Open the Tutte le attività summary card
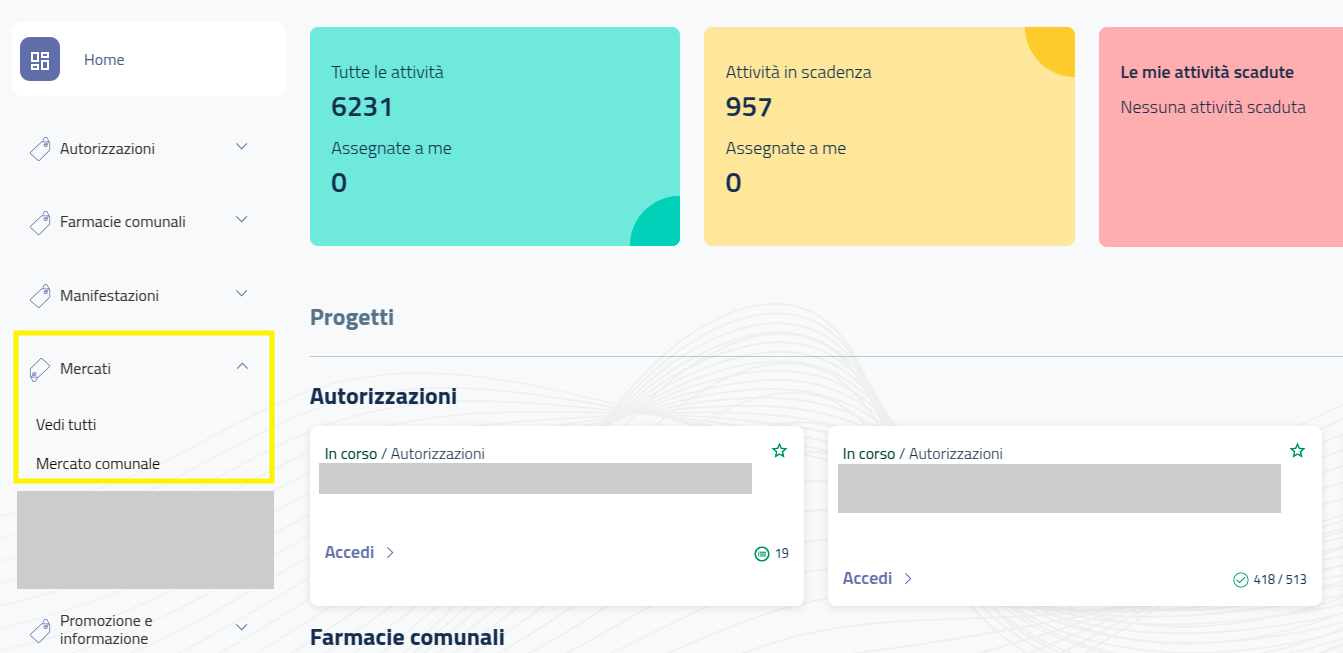Viewport: 1343px width, 653px height. (x=495, y=136)
